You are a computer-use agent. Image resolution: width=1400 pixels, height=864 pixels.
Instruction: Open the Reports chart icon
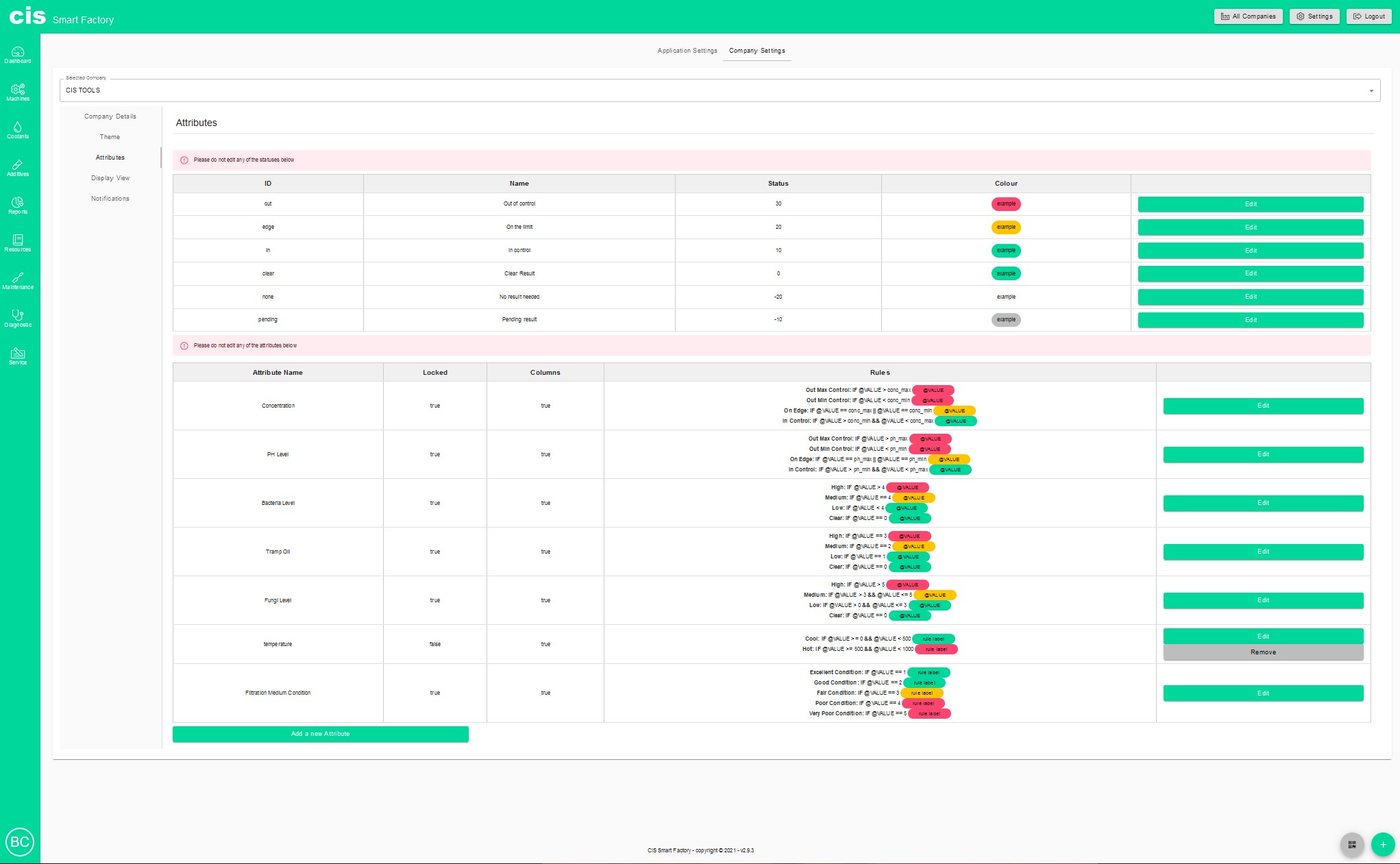[18, 206]
